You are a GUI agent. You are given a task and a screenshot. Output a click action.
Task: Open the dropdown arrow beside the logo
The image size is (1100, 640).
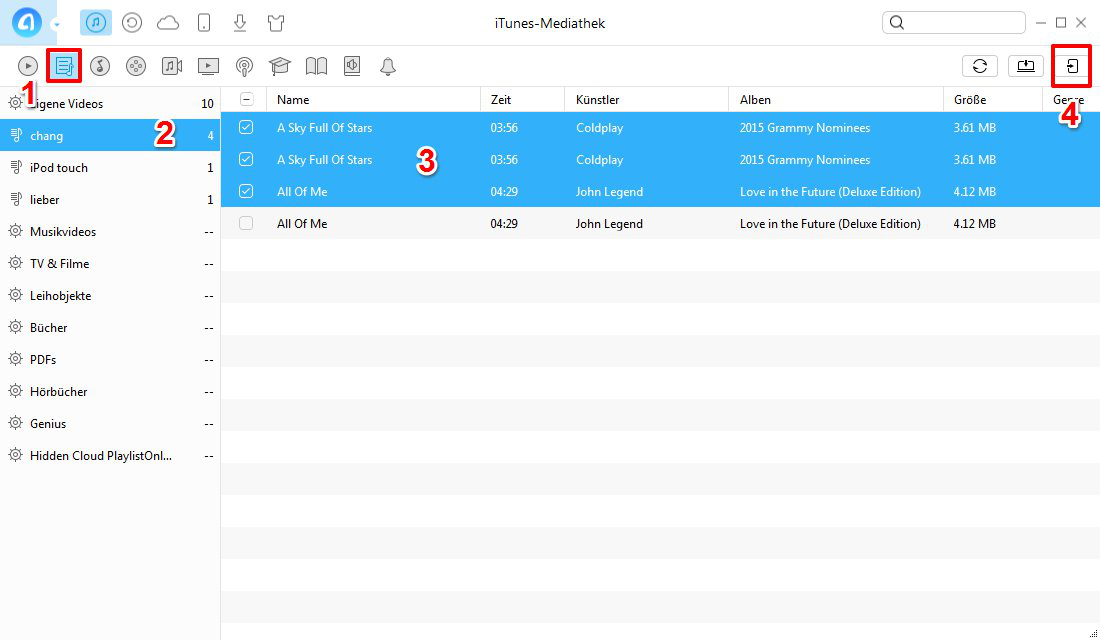(56, 25)
